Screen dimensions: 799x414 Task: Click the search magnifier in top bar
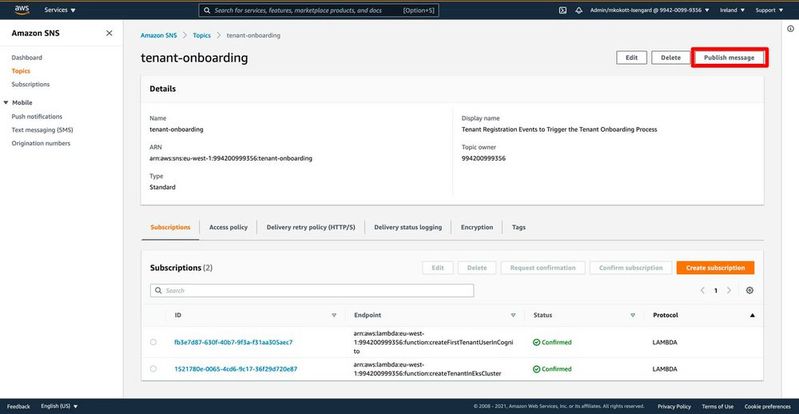point(207,10)
